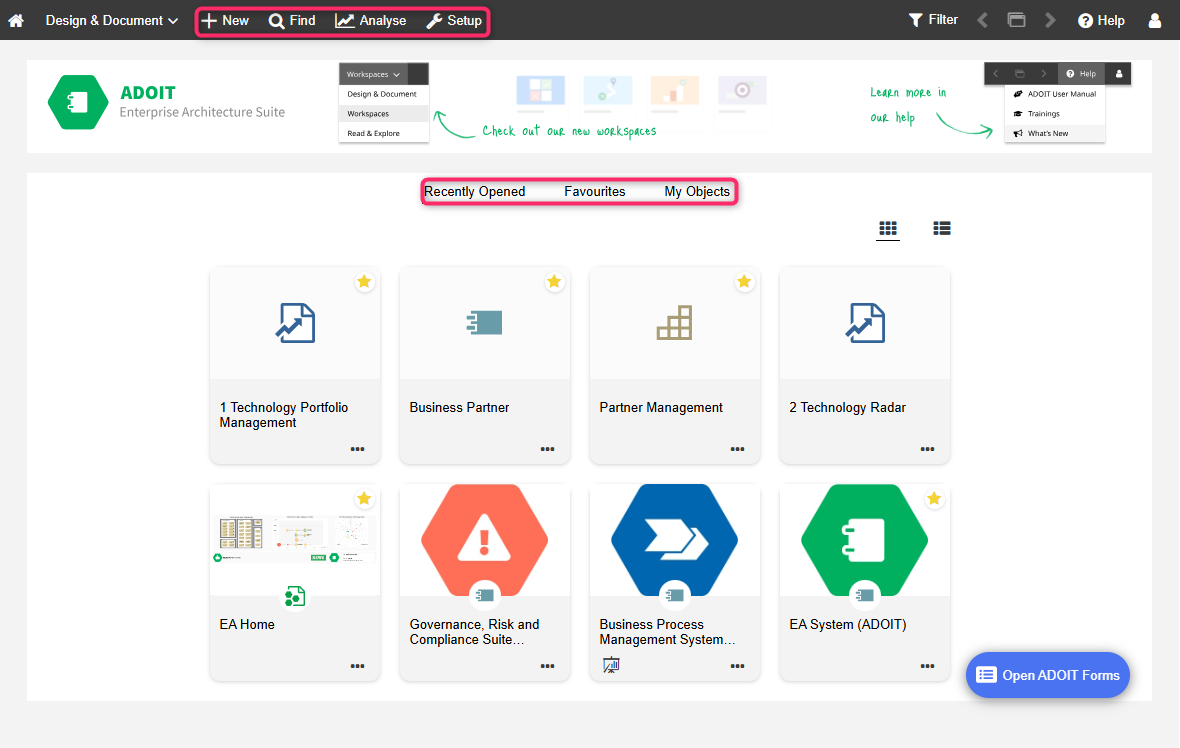The width and height of the screenshot is (1180, 748).
Task: Expand the Design & Document scenario dropdown
Action: (110, 20)
